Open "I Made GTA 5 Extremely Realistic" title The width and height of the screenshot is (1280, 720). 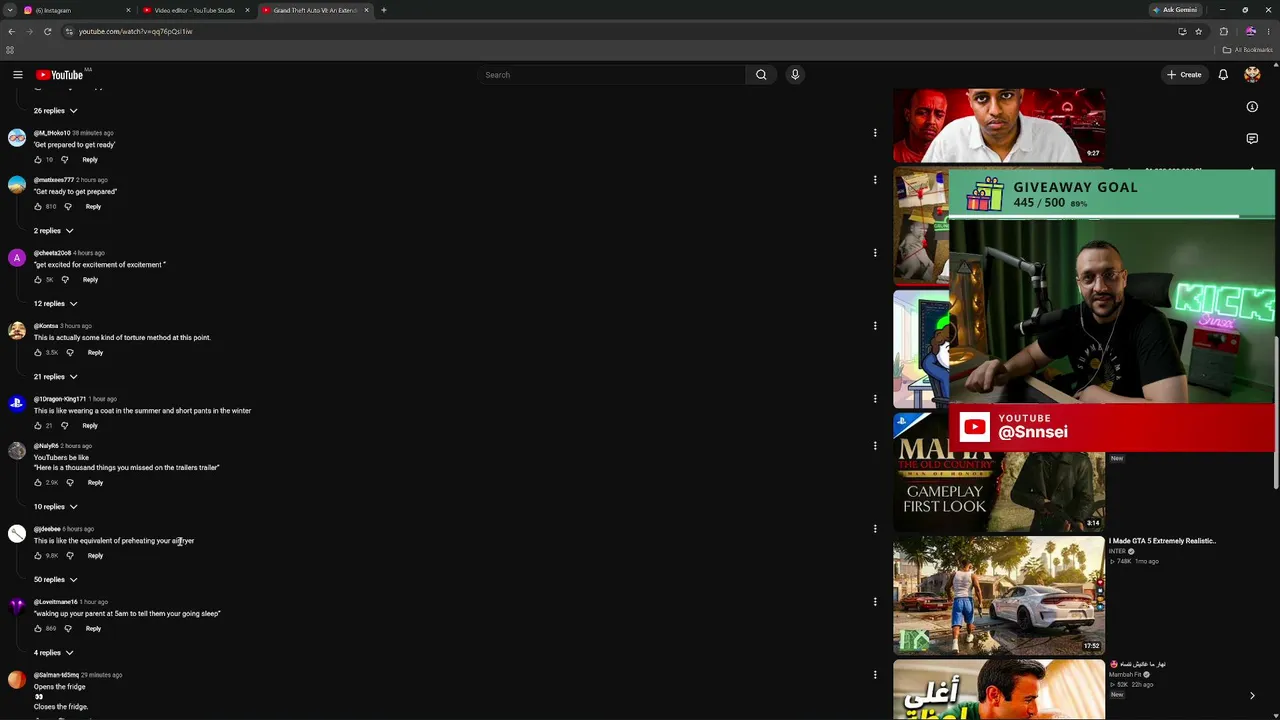1162,541
